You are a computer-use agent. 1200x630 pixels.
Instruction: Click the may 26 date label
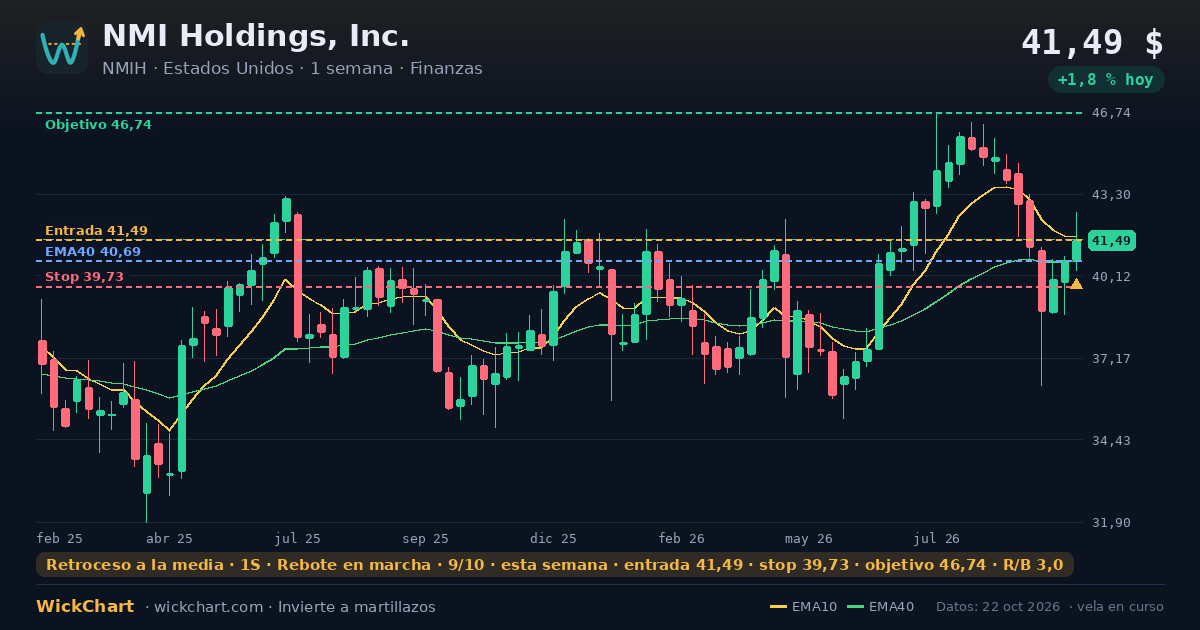809,538
